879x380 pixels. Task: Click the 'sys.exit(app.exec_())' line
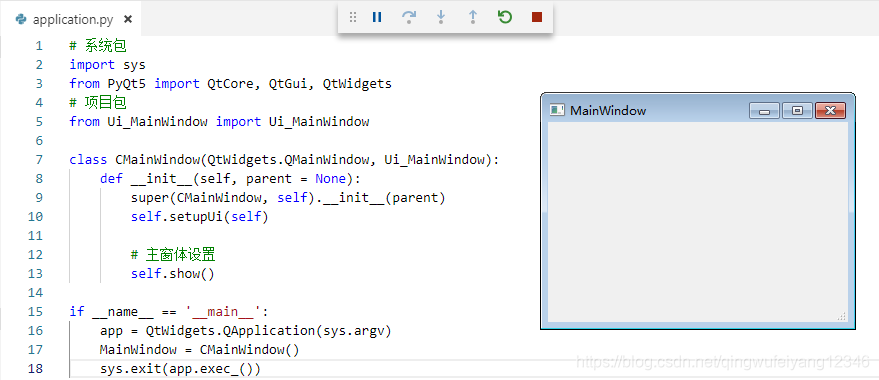click(181, 369)
